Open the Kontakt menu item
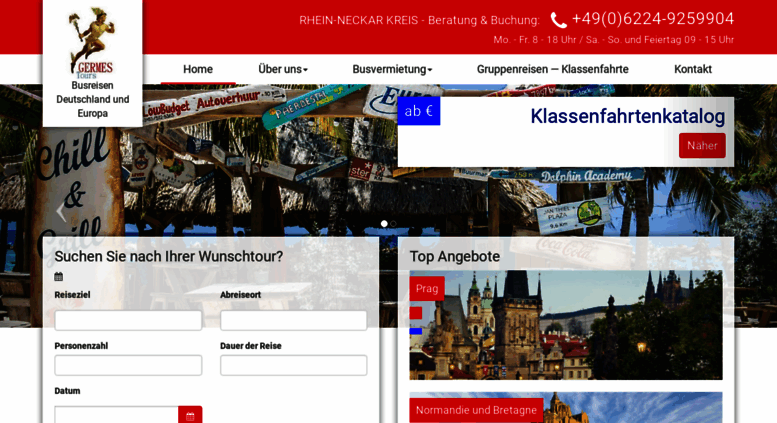The width and height of the screenshot is (777, 423). (x=693, y=69)
